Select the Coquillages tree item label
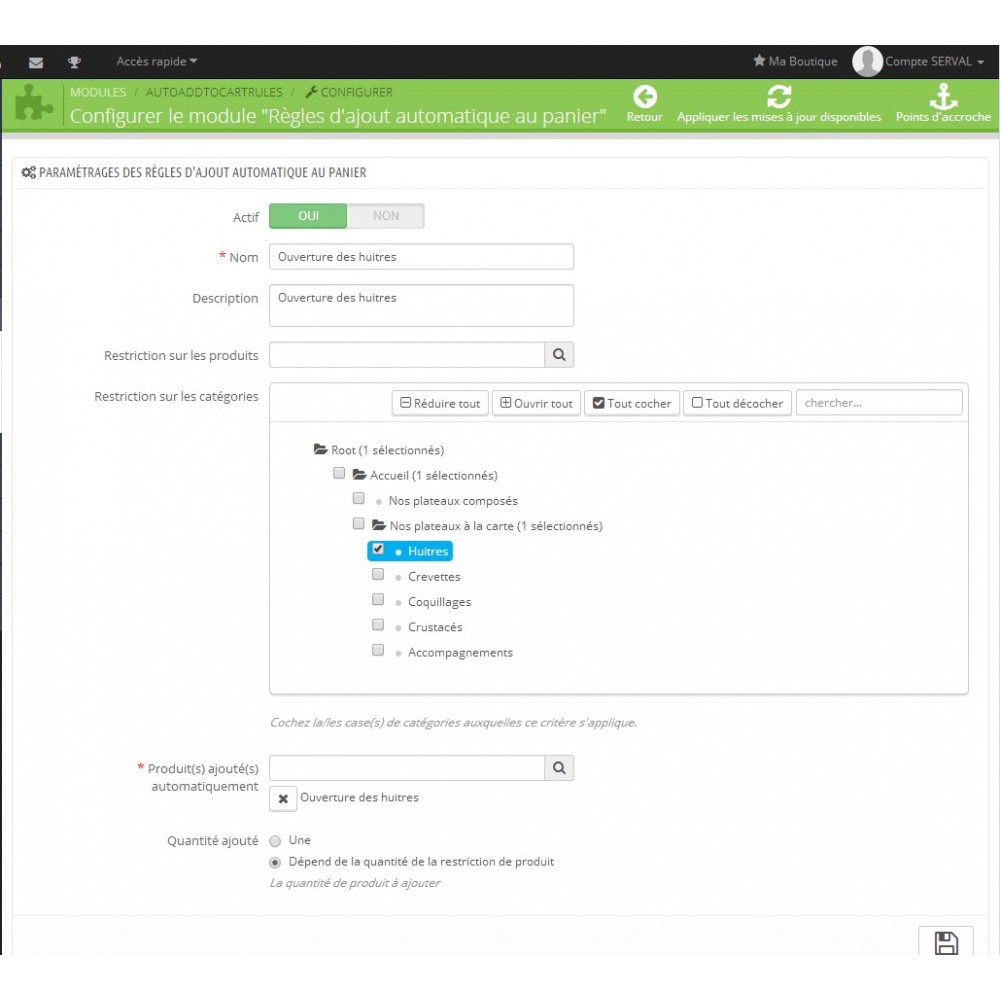 [x=439, y=602]
